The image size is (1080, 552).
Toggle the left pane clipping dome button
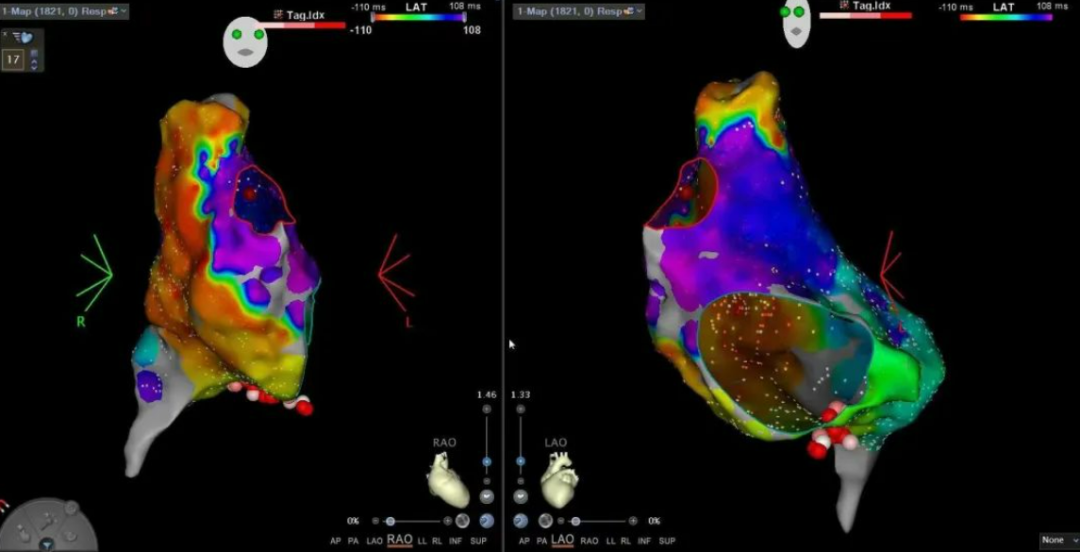[x=487, y=497]
